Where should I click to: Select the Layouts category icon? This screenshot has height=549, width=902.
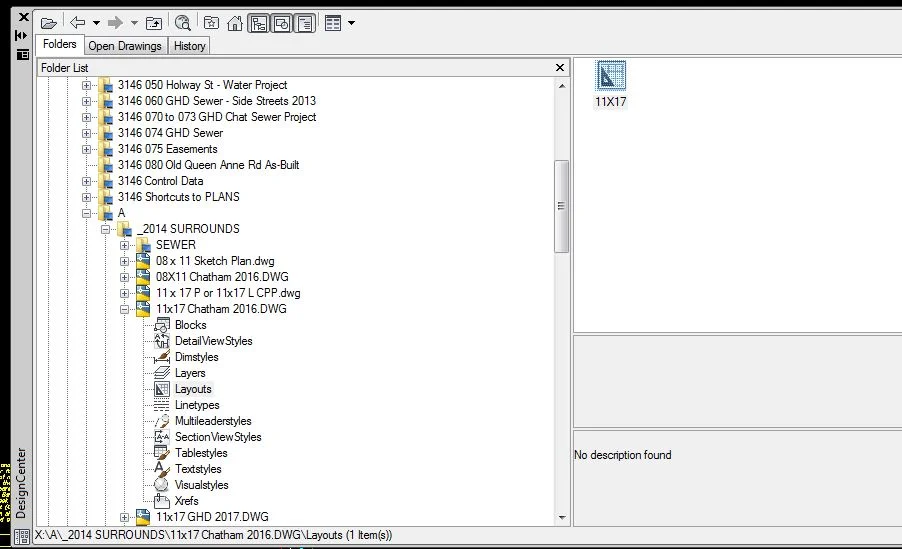click(x=162, y=389)
